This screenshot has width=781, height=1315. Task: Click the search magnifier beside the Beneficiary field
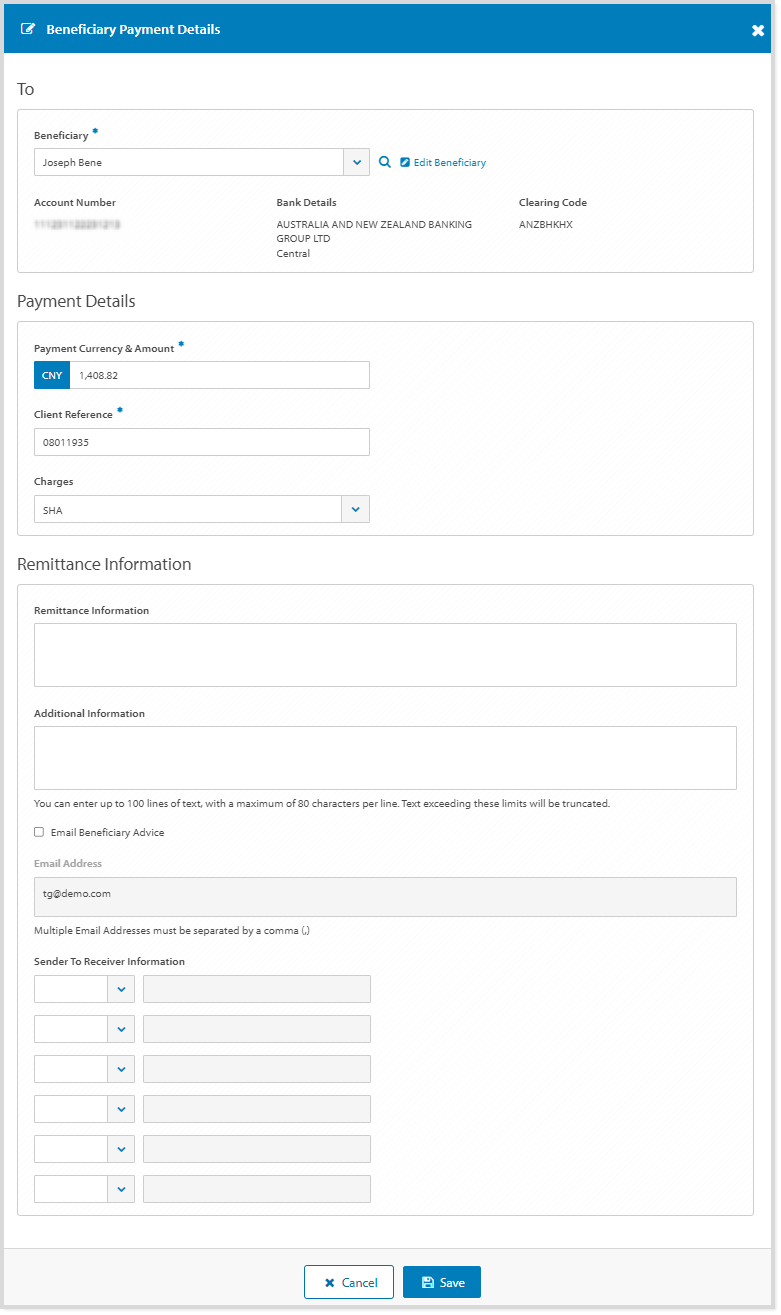[x=384, y=161]
